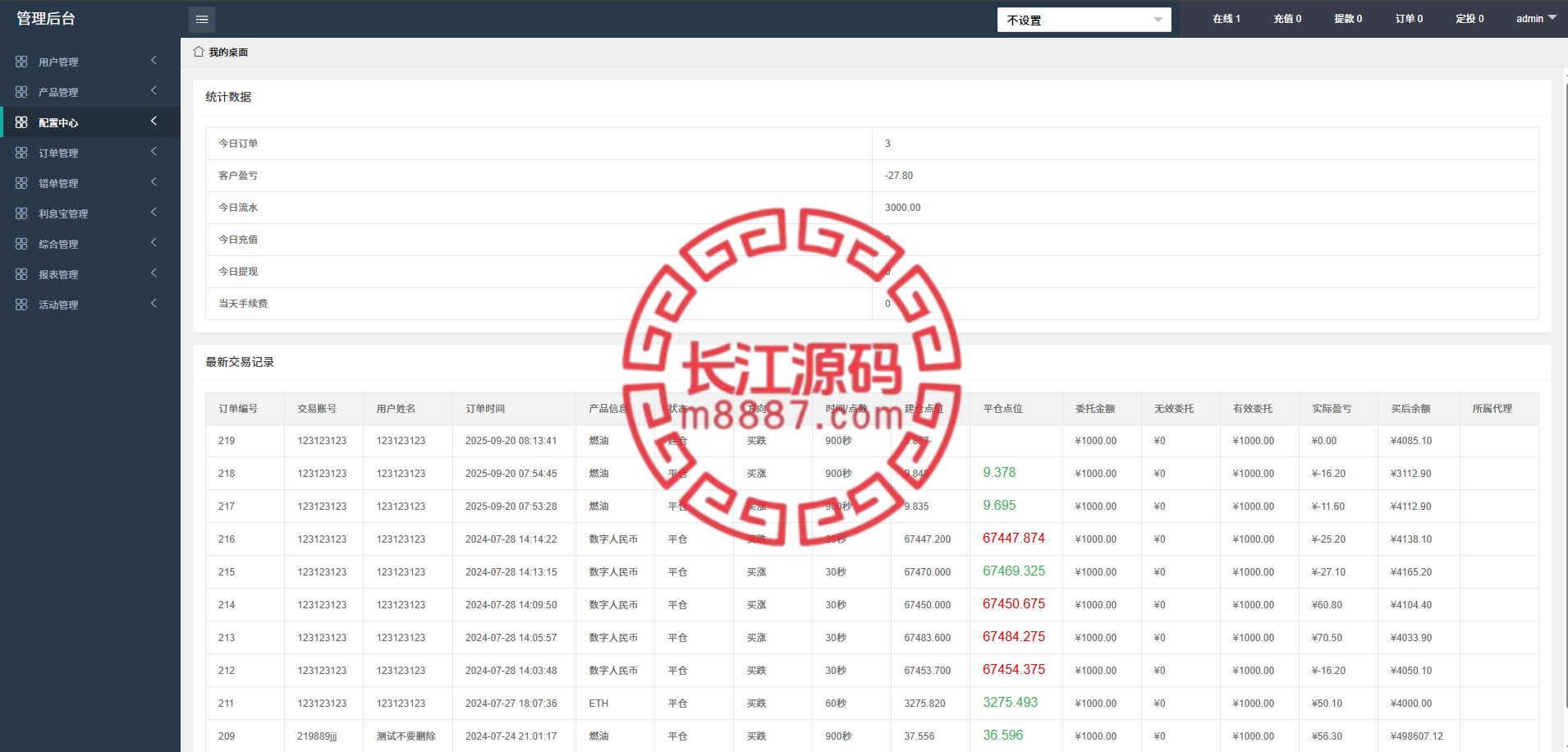Open the admin account dropdown
Image resolution: width=1568 pixels, height=752 pixels.
[1536, 19]
